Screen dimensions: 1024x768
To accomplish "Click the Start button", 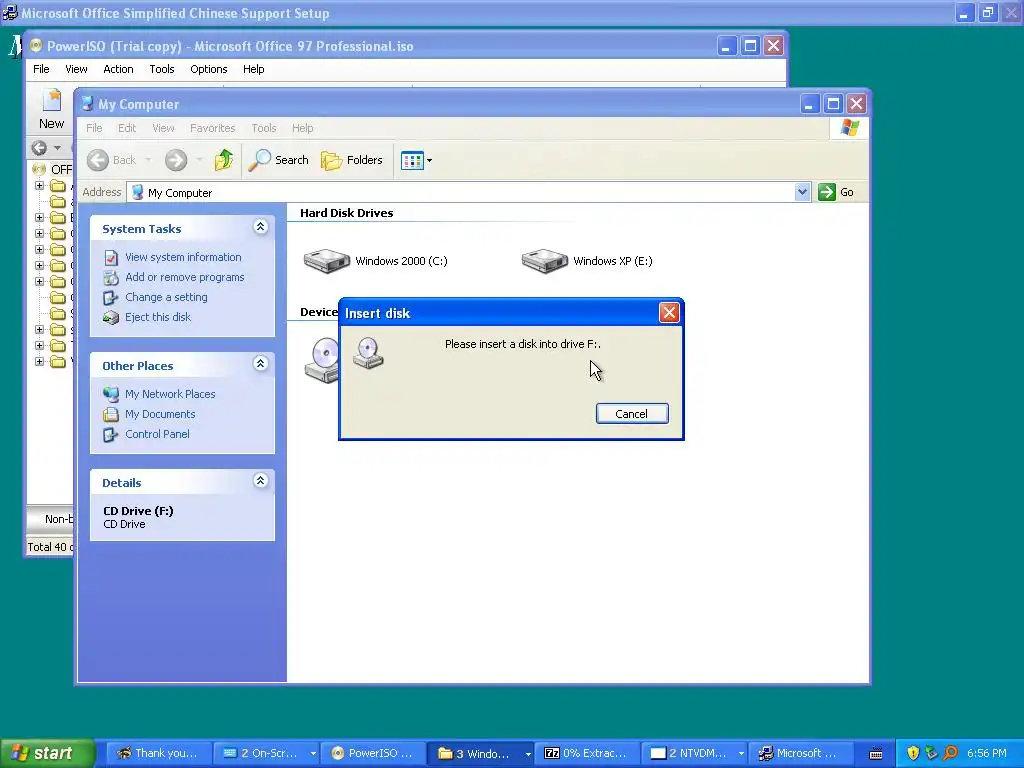I will click(x=46, y=753).
